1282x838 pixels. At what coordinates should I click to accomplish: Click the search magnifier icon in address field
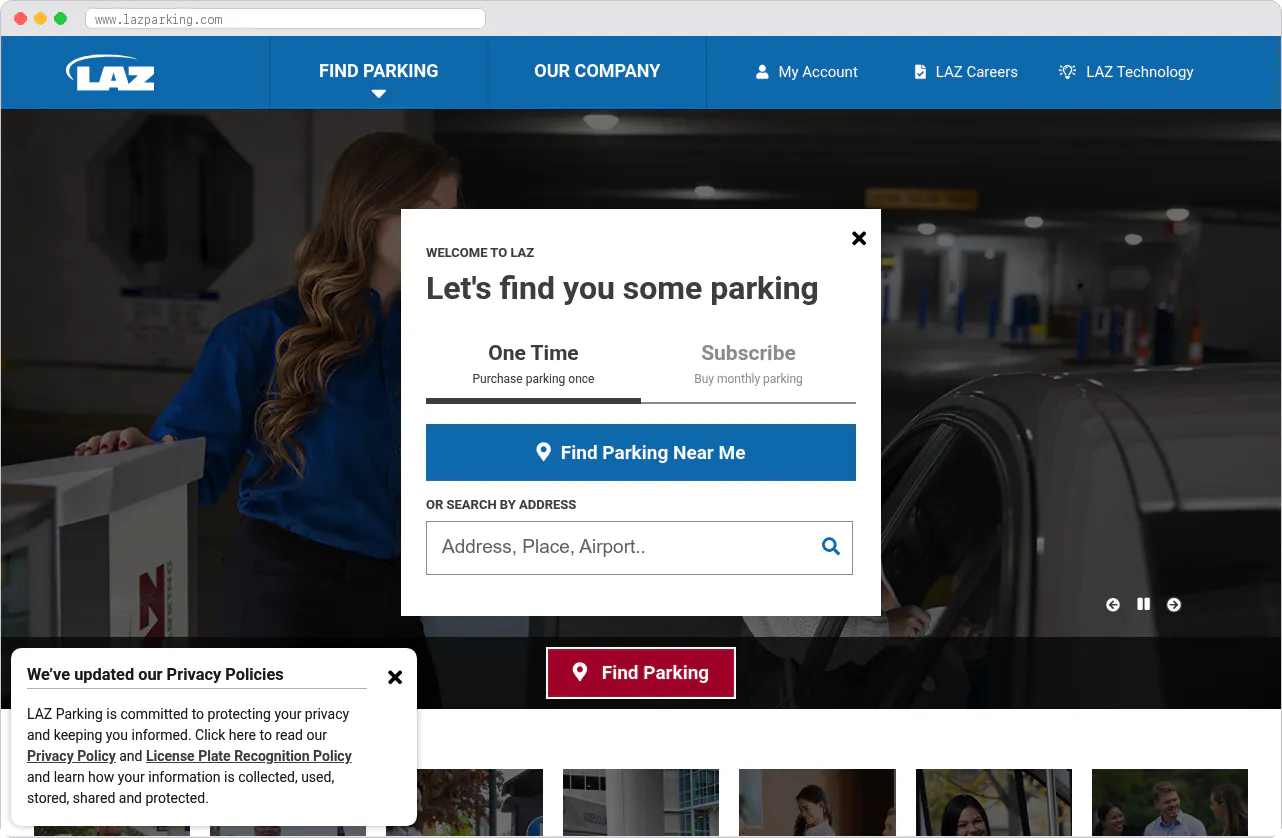(831, 546)
